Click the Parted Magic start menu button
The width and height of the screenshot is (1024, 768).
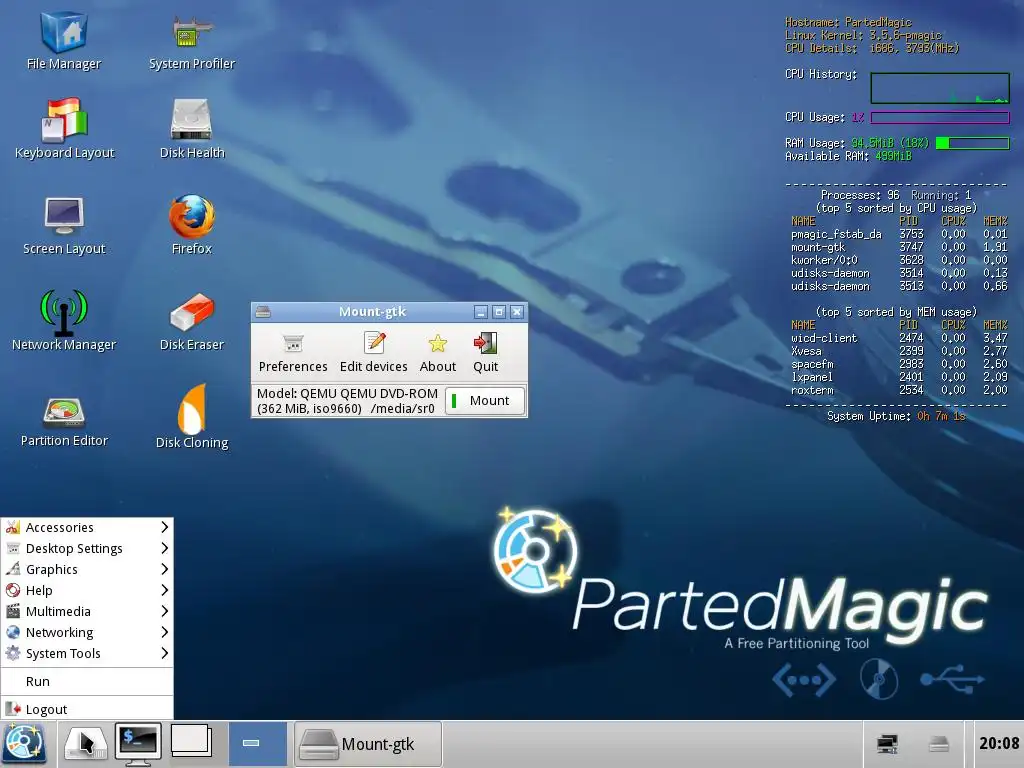coord(24,744)
